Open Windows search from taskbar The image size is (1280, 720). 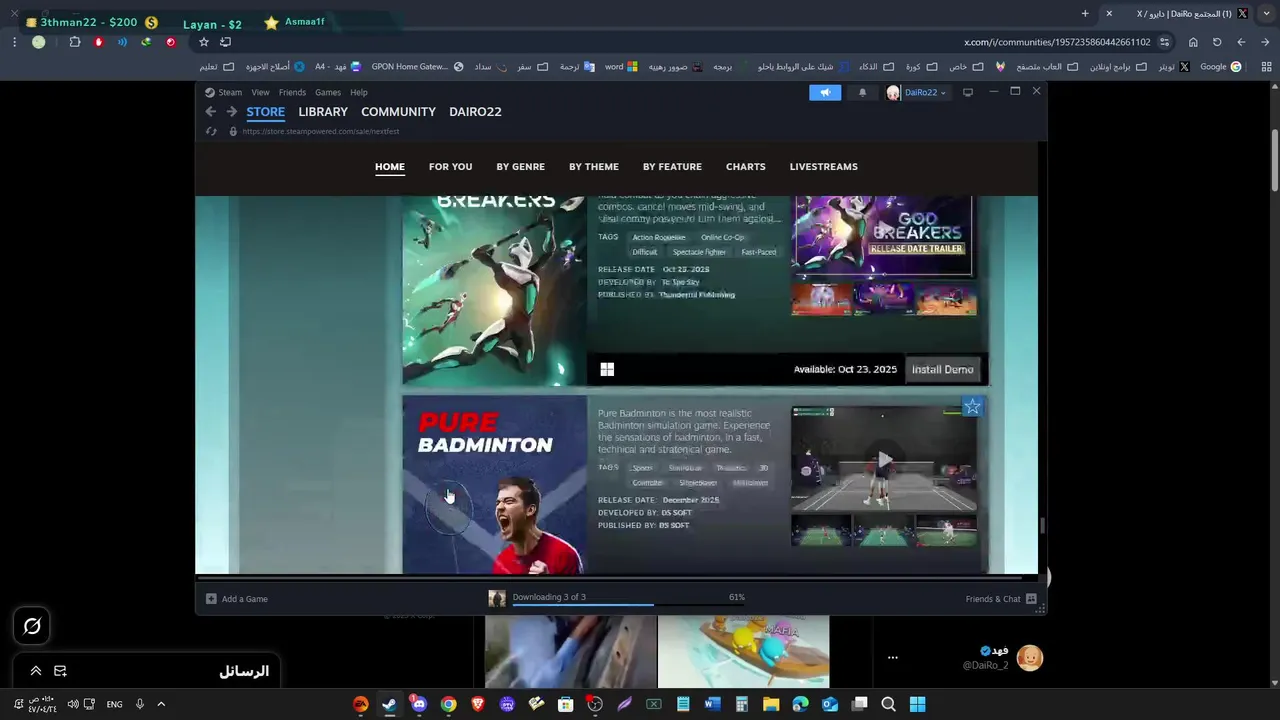pos(888,704)
